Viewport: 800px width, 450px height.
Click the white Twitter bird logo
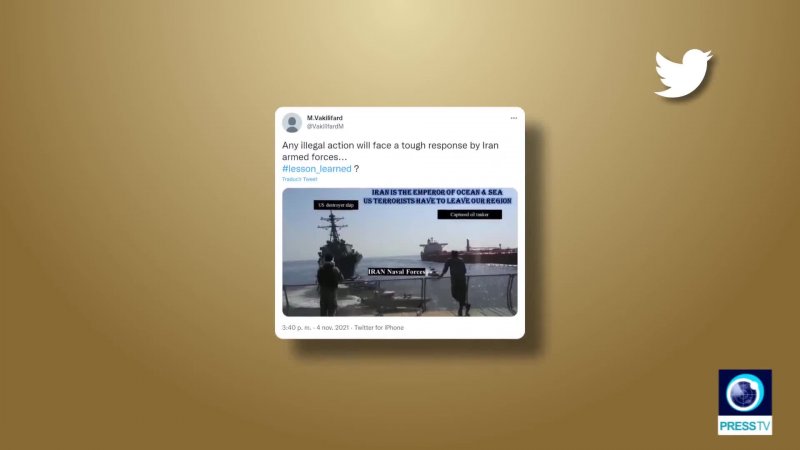(683, 73)
